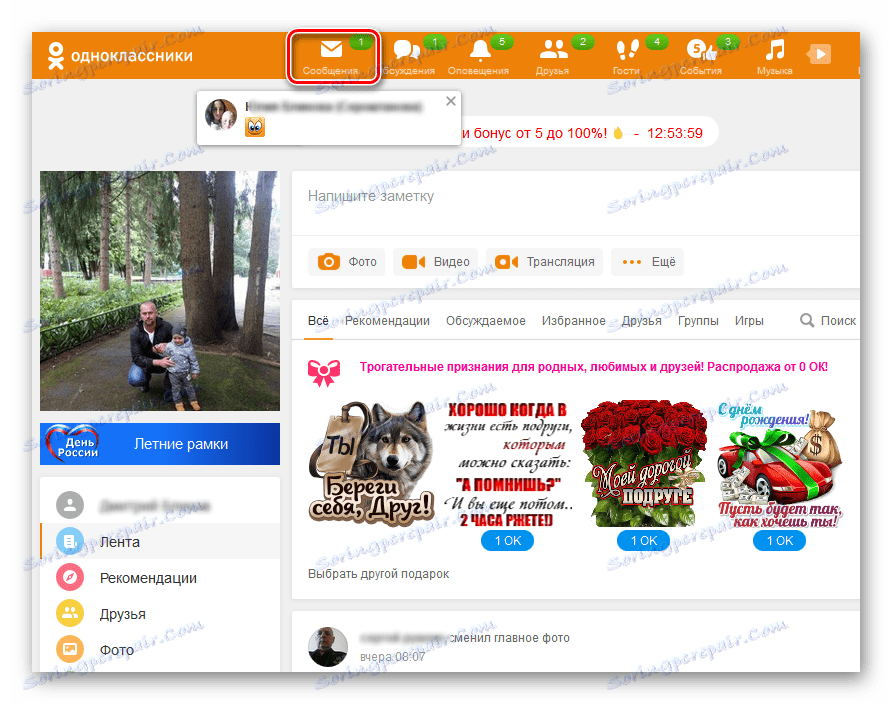This screenshot has width=892, height=704.
Task: Select the Избранное feed tab
Action: coord(573,321)
